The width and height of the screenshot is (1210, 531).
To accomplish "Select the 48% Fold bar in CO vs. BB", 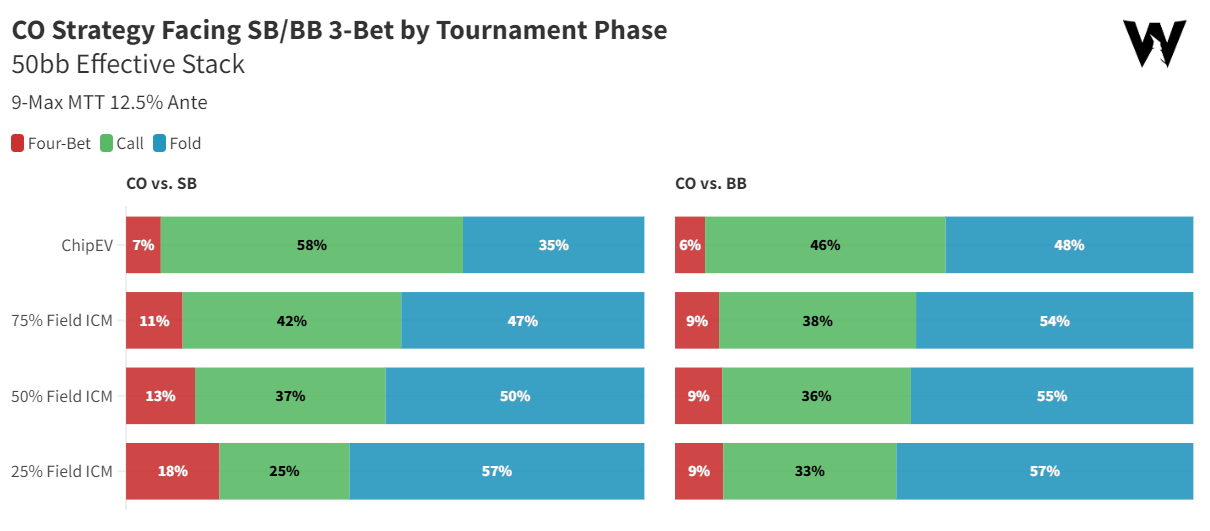I will pyautogui.click(x=1069, y=245).
